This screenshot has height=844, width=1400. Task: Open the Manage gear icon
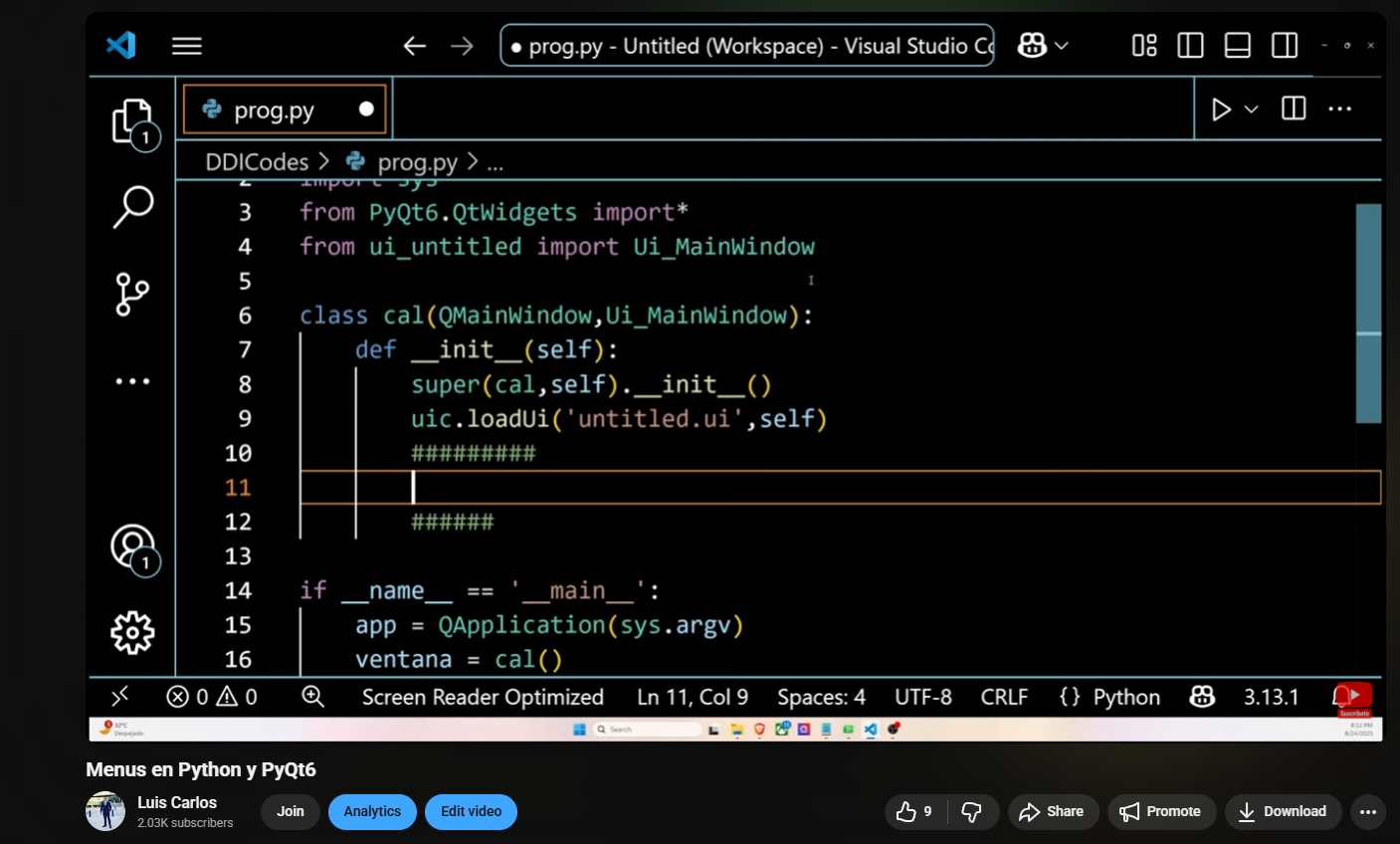pos(132,633)
